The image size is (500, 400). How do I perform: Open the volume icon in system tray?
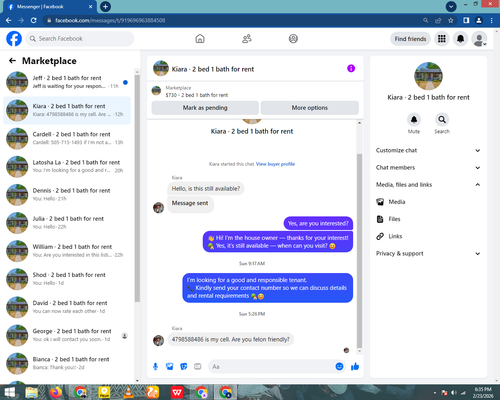click(x=454, y=393)
